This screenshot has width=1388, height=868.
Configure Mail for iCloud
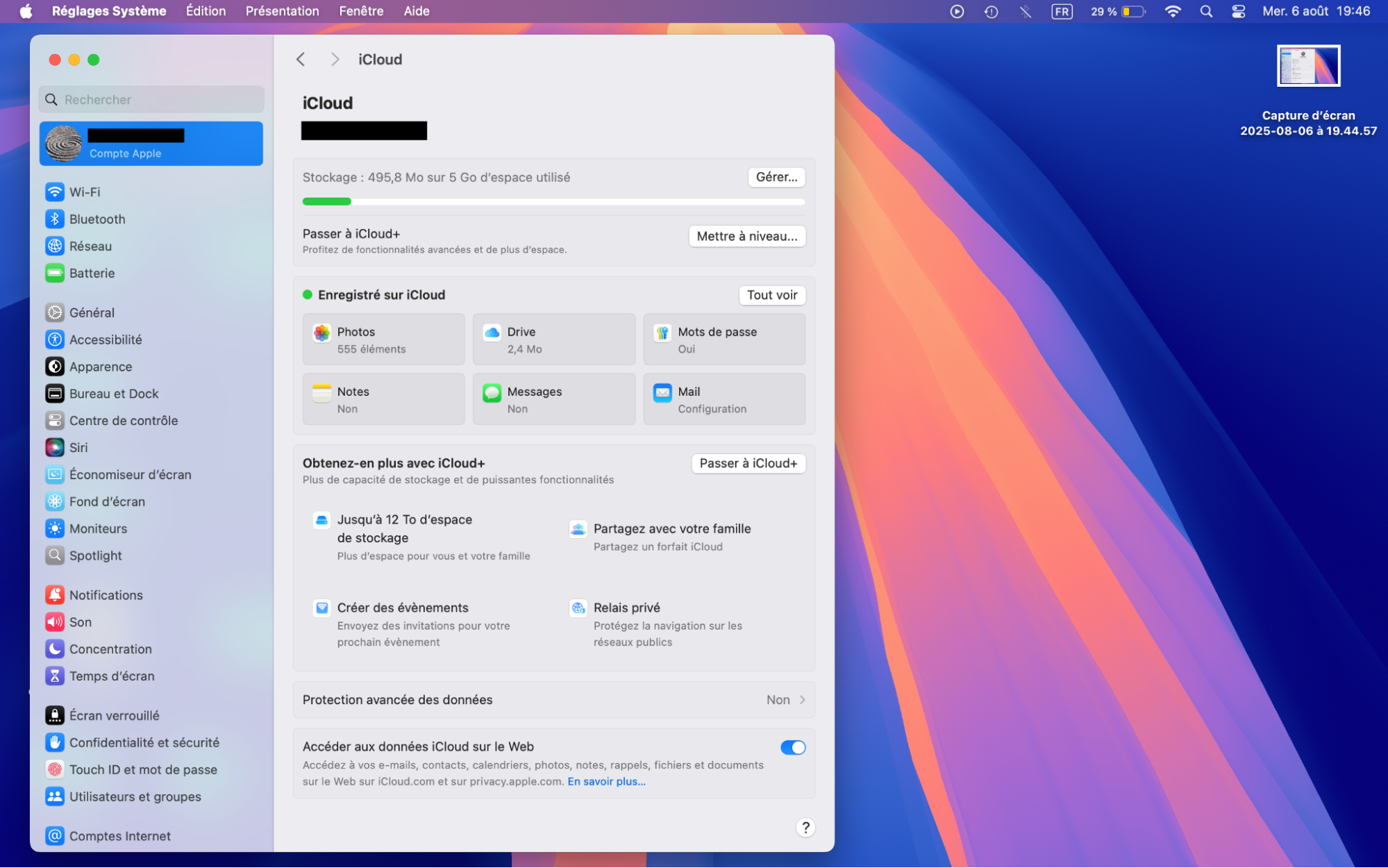point(724,399)
